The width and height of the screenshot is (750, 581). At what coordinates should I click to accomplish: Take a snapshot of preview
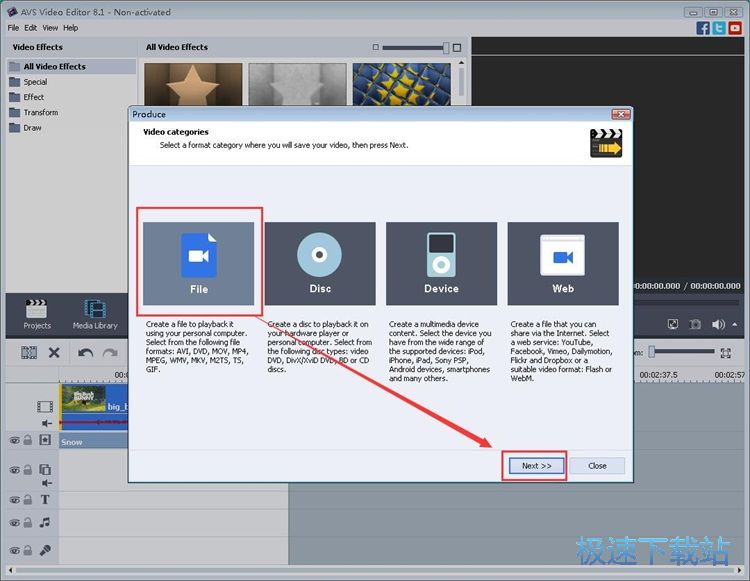point(695,324)
